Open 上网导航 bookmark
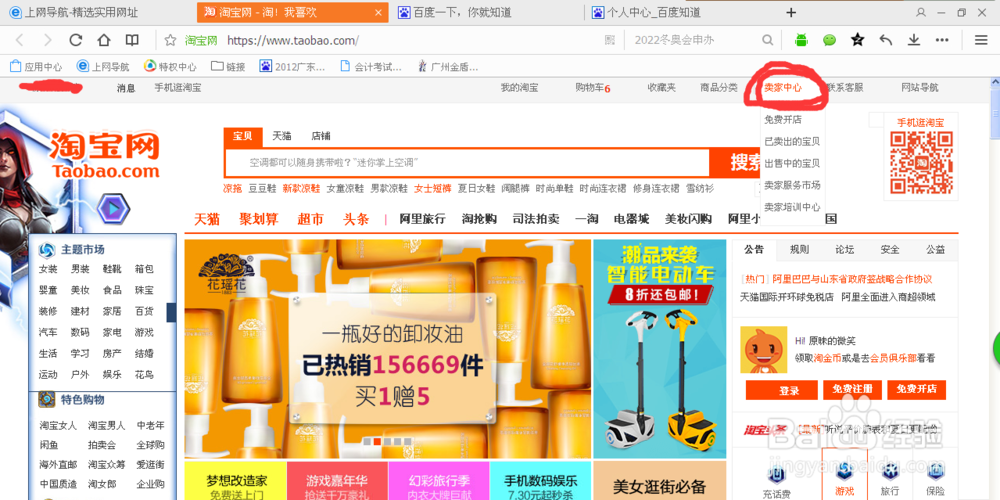The width and height of the screenshot is (1000, 500). point(103,66)
